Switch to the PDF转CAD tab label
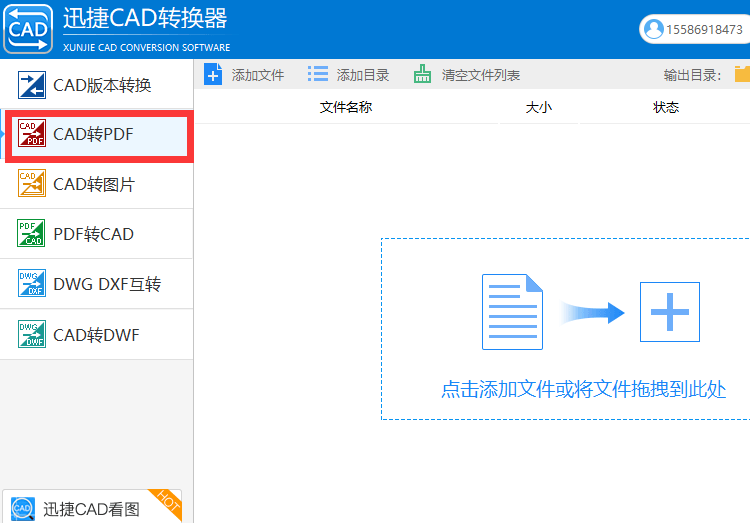This screenshot has width=750, height=523. tap(94, 234)
